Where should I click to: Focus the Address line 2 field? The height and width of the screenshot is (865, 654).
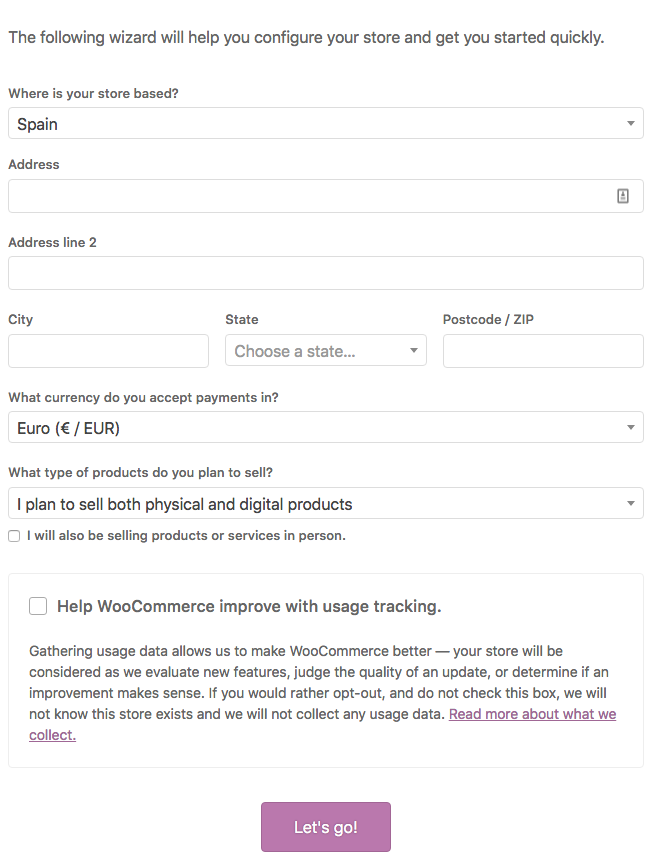click(x=326, y=273)
